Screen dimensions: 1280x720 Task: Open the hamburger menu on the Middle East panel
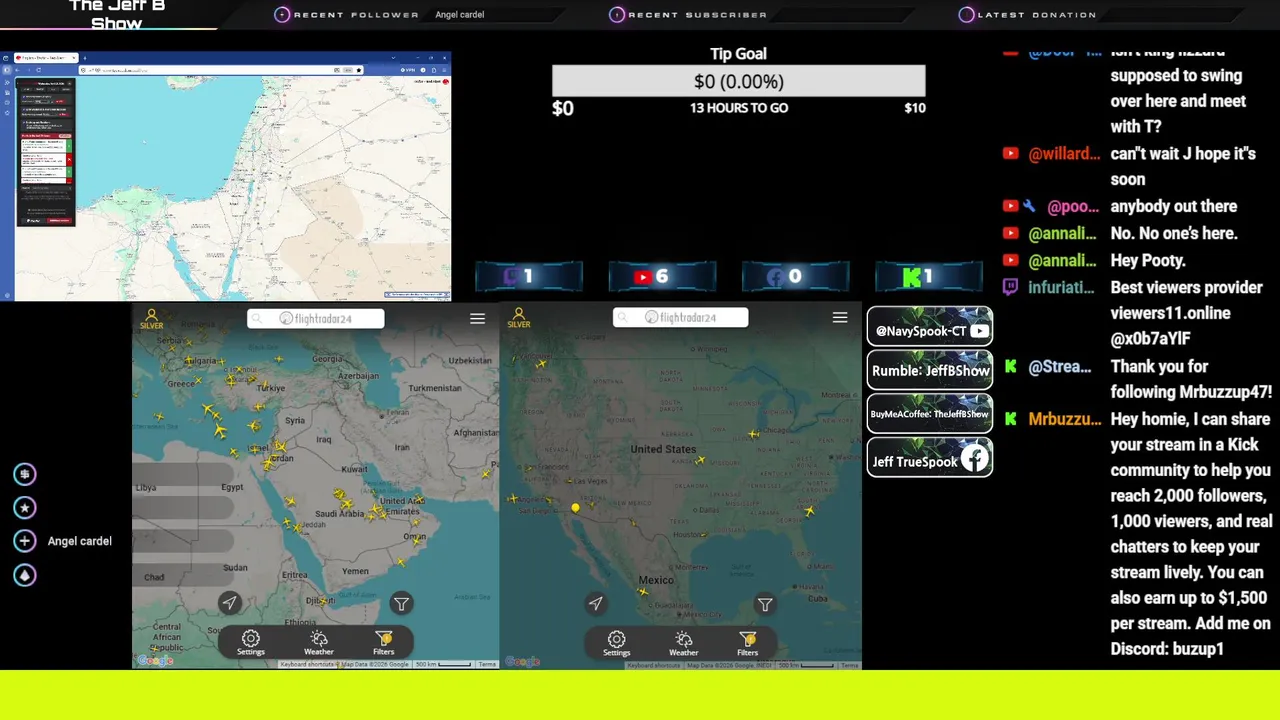(x=477, y=318)
